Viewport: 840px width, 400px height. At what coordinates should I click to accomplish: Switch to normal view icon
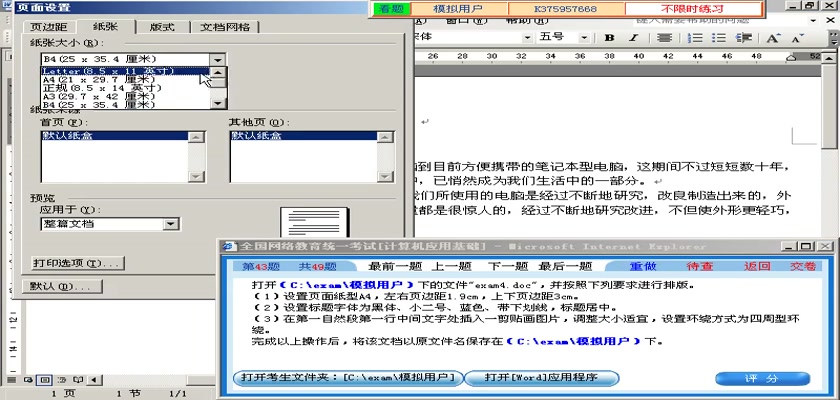[x=11, y=380]
